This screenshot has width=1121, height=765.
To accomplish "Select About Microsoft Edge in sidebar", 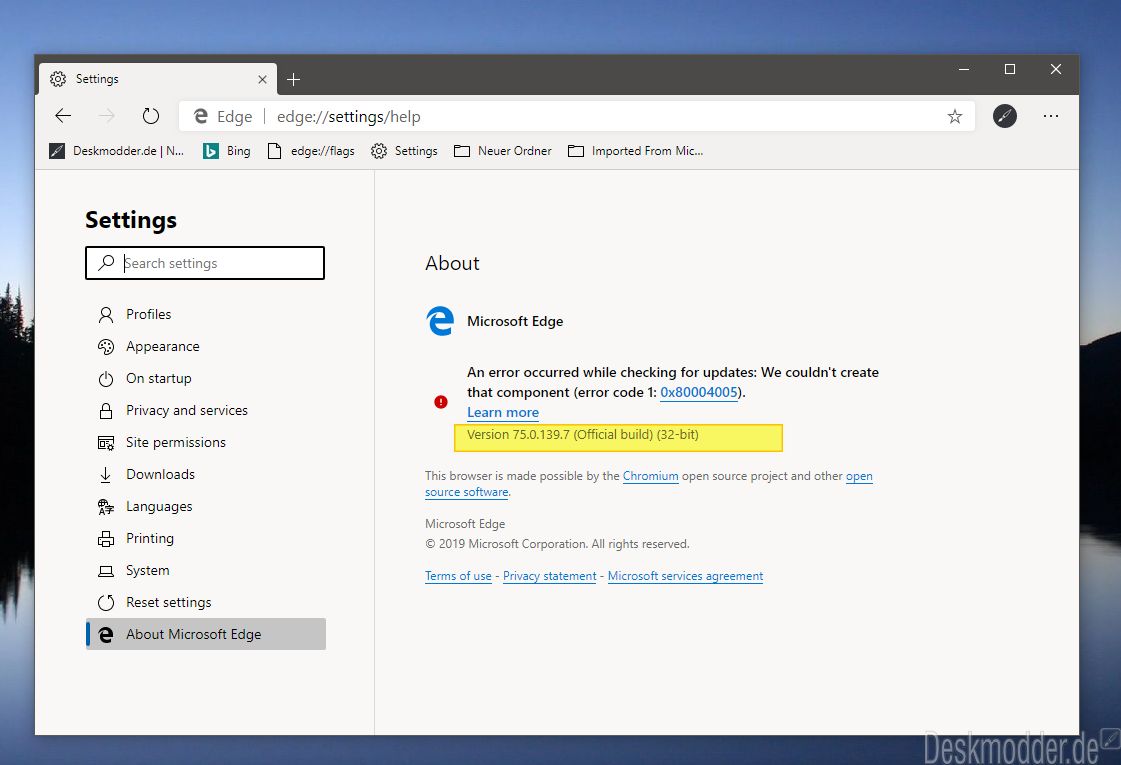I will click(206, 634).
